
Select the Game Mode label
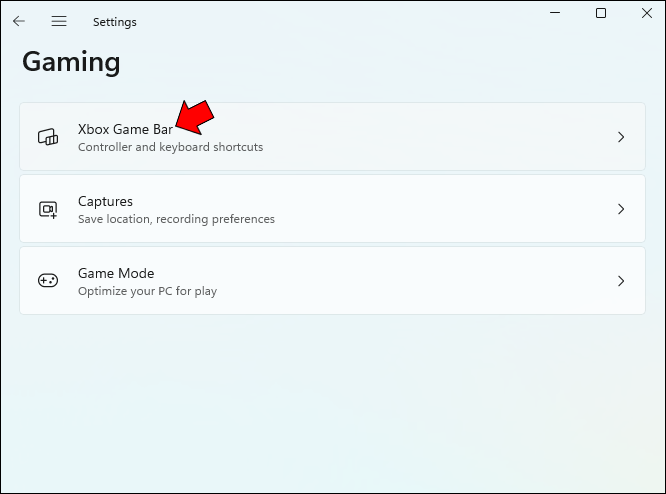click(116, 273)
